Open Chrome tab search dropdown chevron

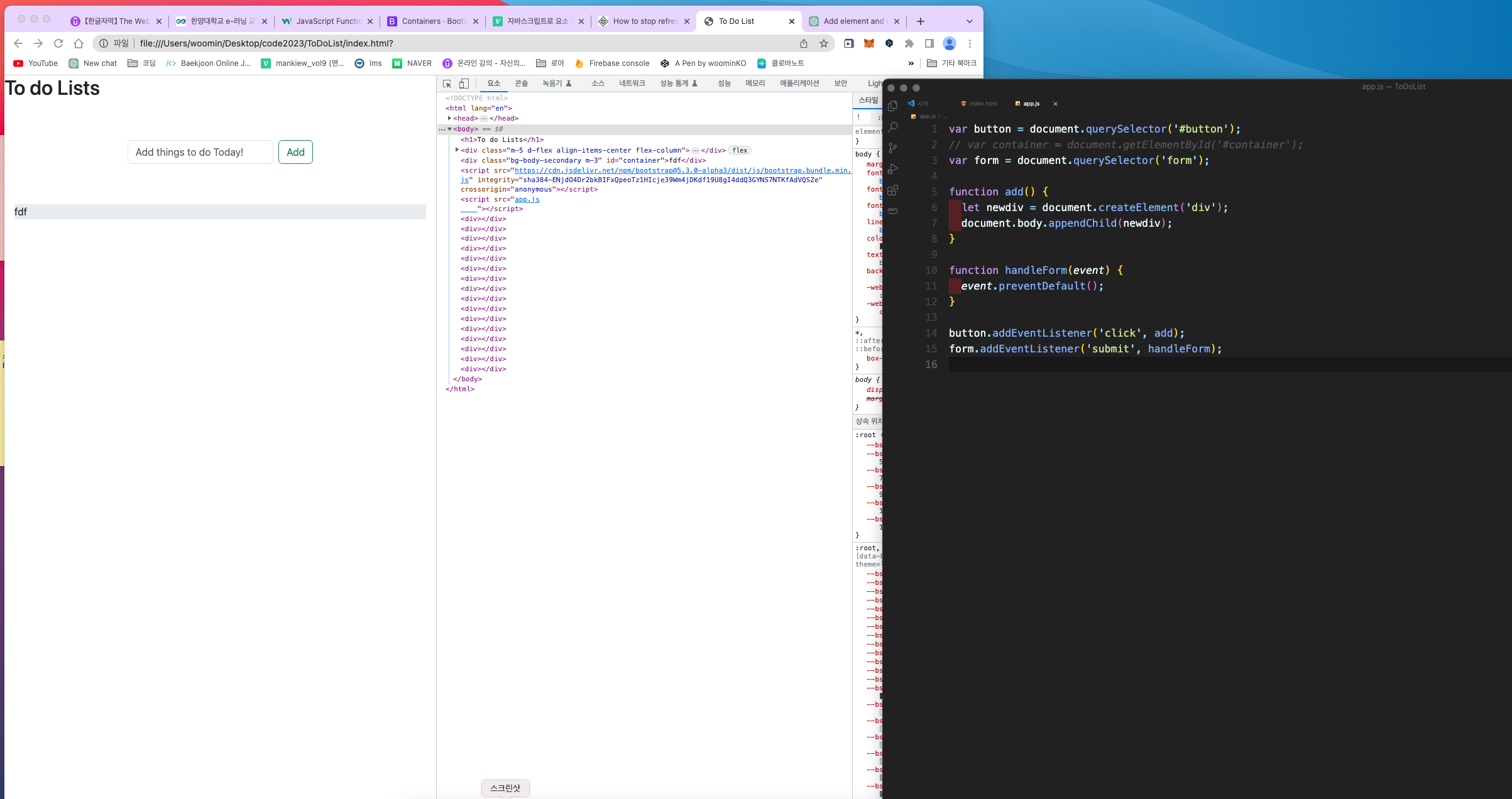[969, 21]
